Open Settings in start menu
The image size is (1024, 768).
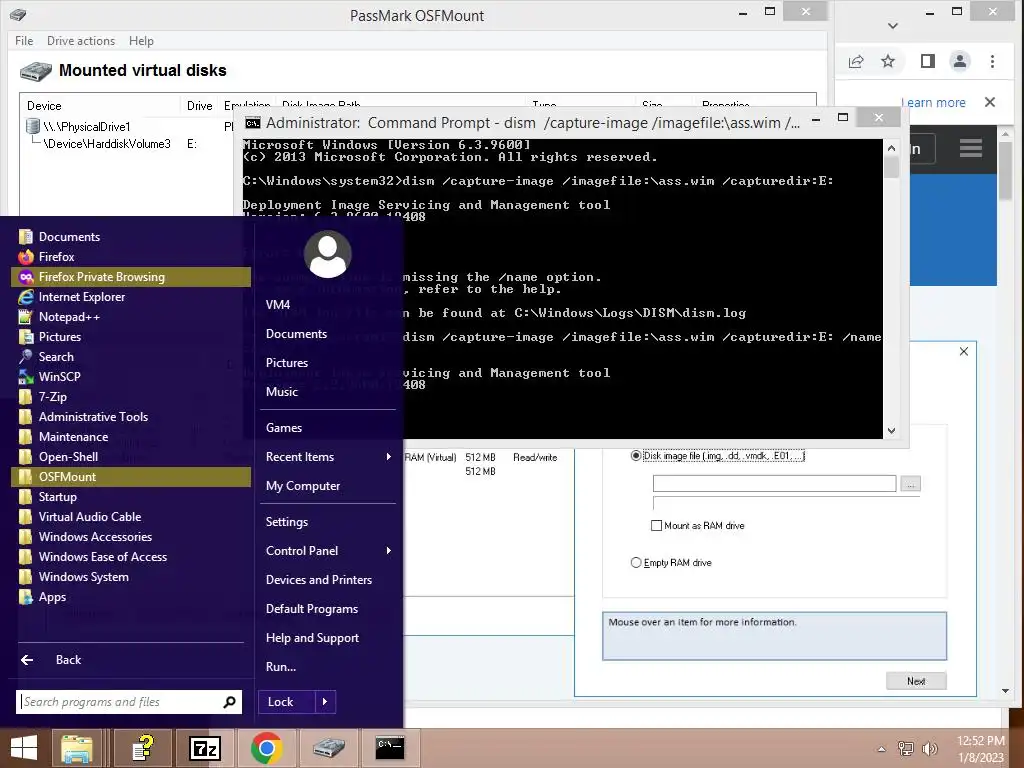tap(287, 522)
